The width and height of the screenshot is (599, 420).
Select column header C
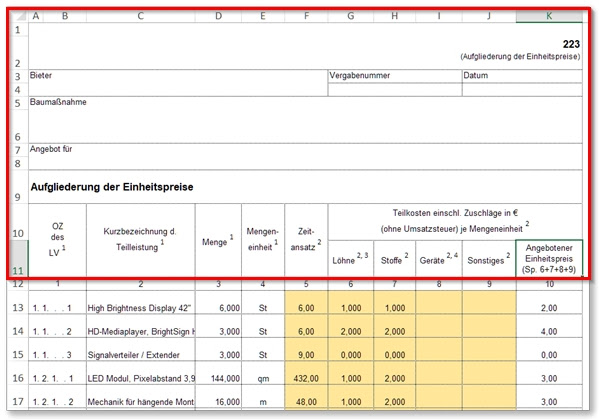141,16
